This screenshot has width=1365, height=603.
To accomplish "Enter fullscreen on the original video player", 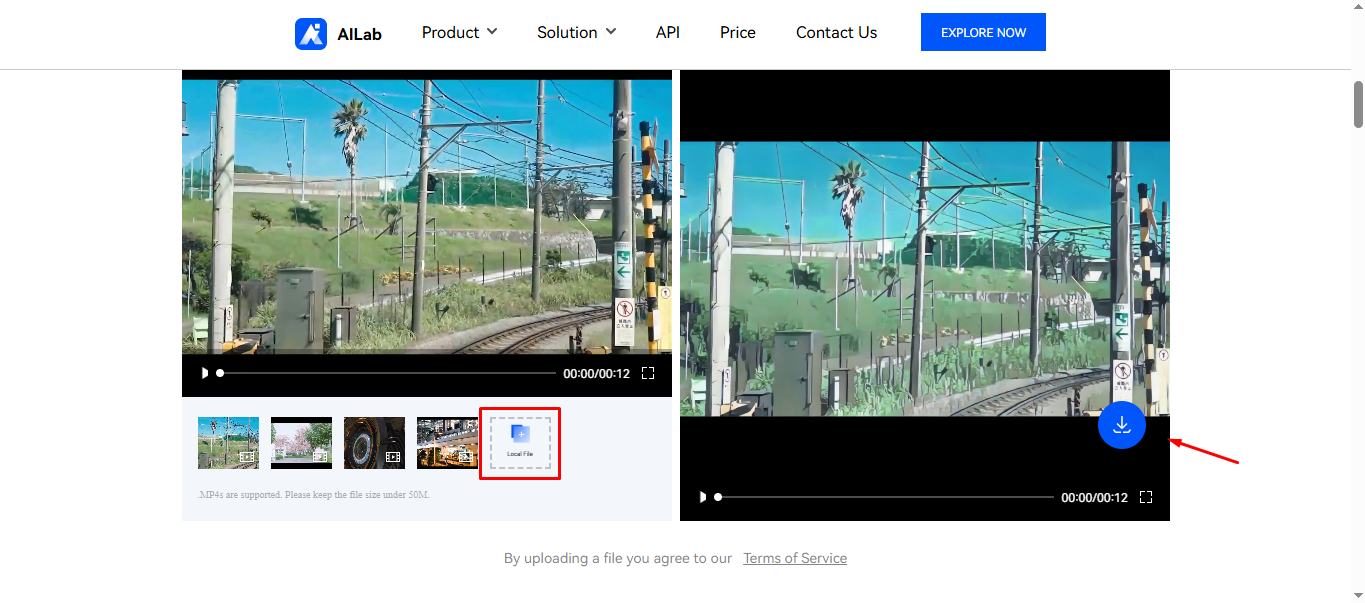I will [648, 372].
